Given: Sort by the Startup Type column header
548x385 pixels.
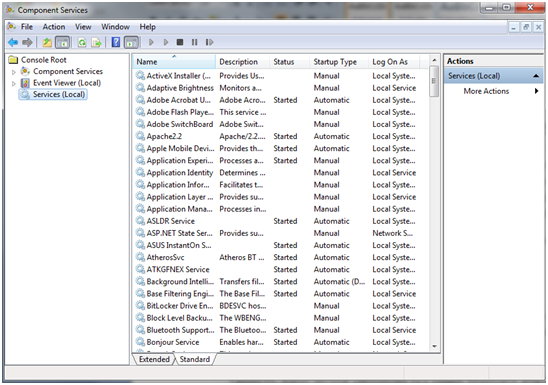Looking at the screenshot, I should pos(339,62).
